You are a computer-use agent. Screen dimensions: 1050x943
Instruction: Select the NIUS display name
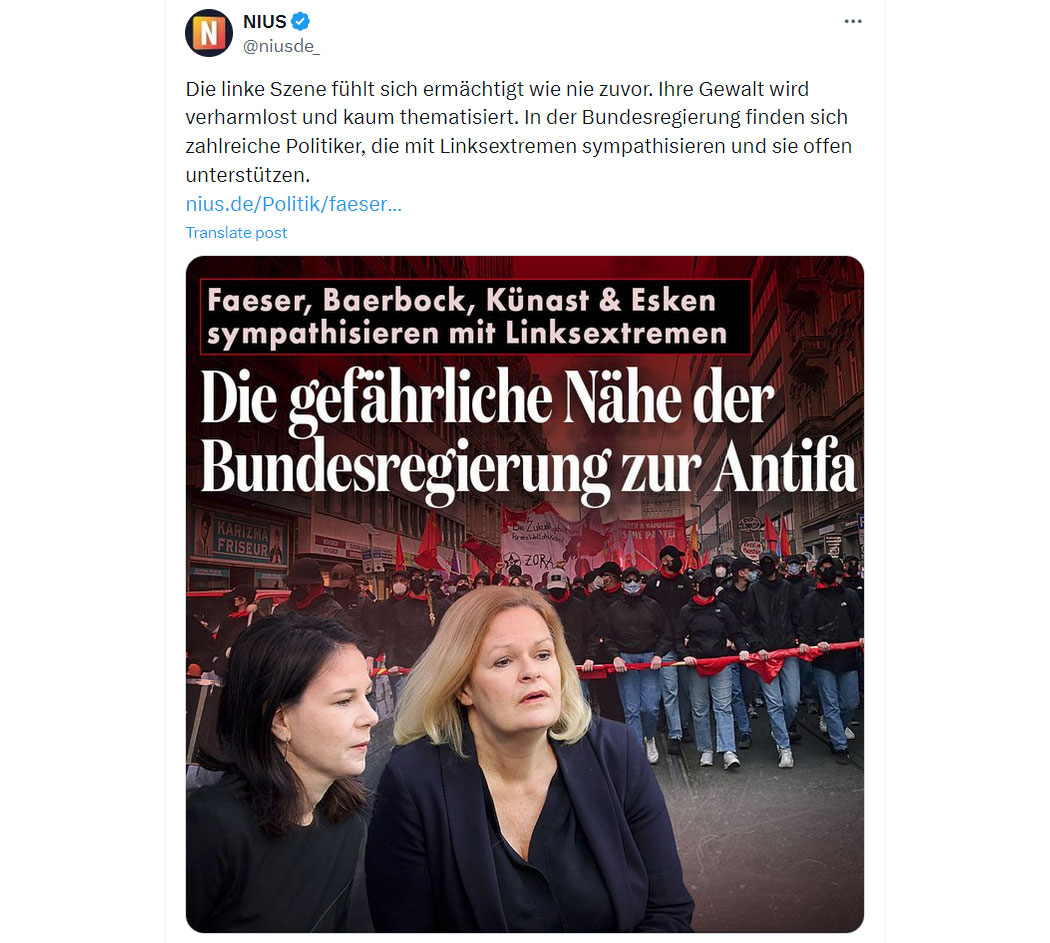(x=265, y=21)
